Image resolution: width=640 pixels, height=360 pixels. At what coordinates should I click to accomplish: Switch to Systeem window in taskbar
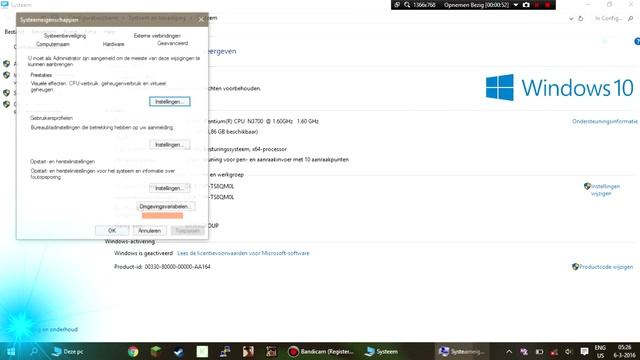click(x=382, y=351)
